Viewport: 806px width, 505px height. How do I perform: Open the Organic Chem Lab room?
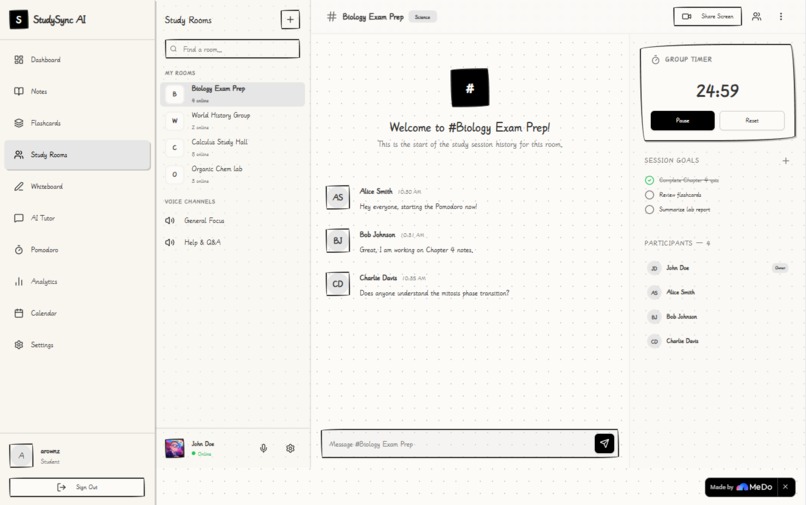tap(232, 174)
